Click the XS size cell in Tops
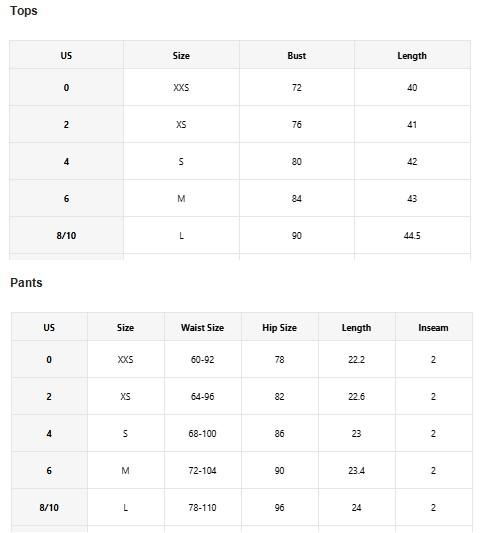This screenshot has width=481, height=533. pos(181,124)
